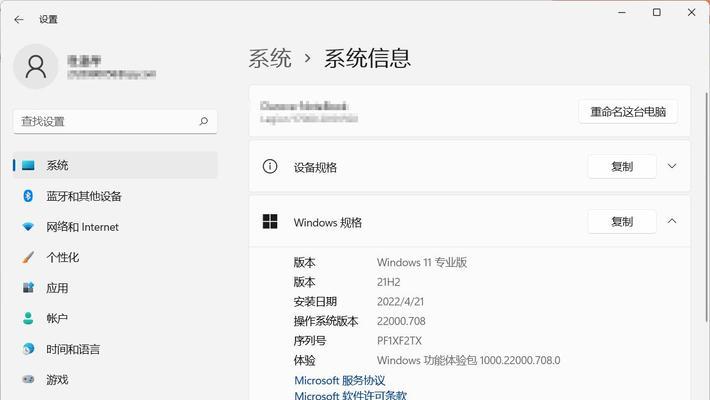710x400 pixels.
Task: Select the Windows 11 专业版 value
Action: (x=422, y=262)
